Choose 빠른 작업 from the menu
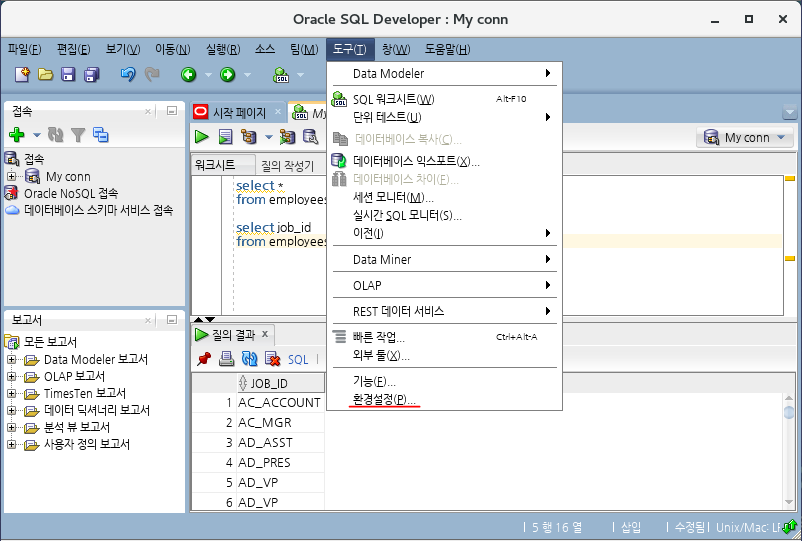 pos(444,337)
